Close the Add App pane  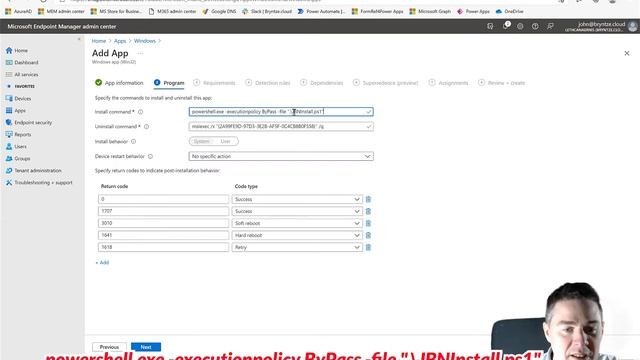click(x=627, y=53)
